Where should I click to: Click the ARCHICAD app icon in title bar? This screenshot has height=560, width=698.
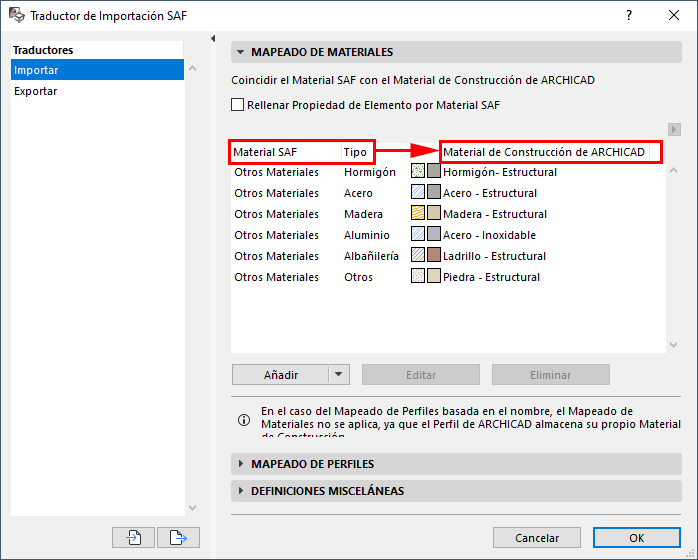17,15
